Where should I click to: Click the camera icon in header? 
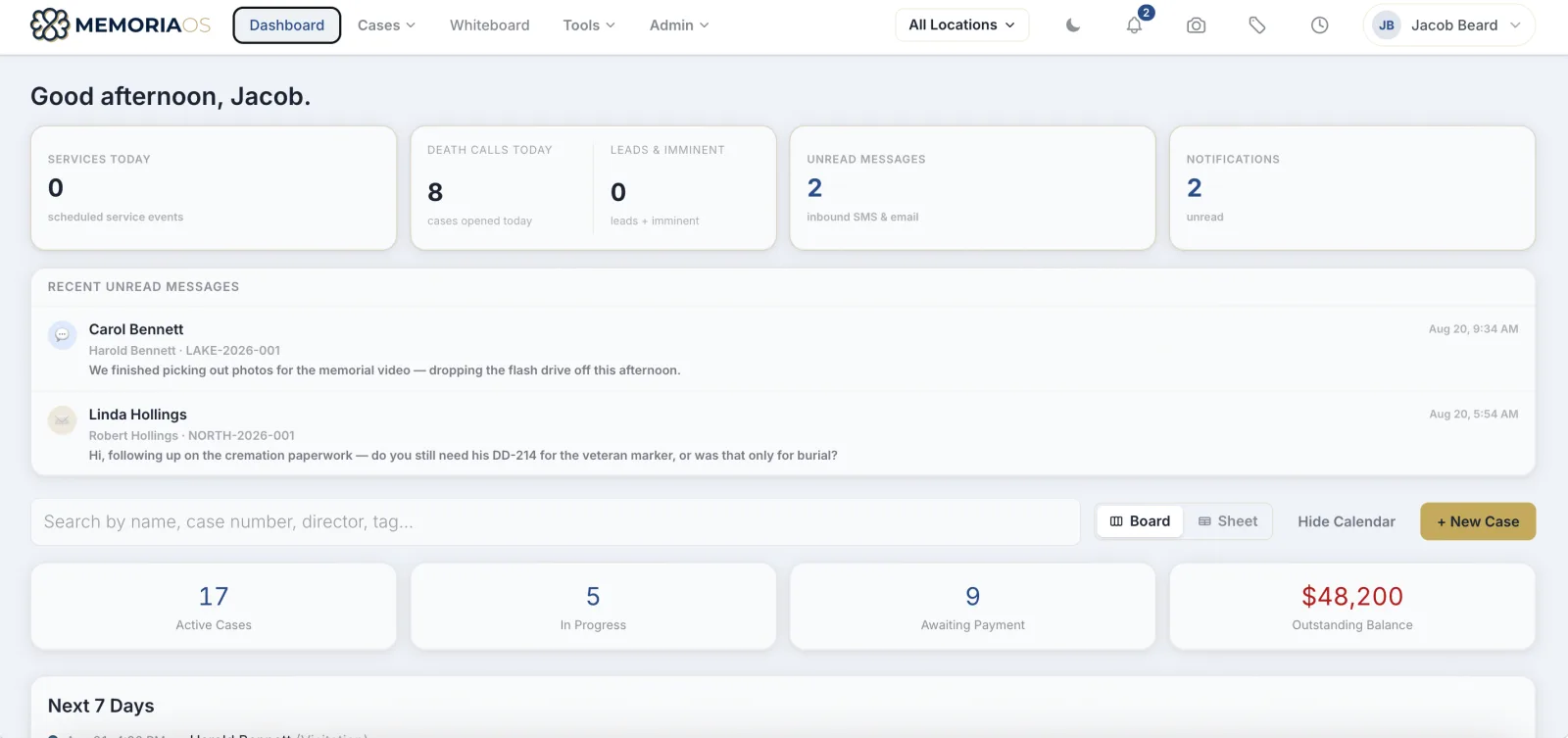[x=1197, y=25]
